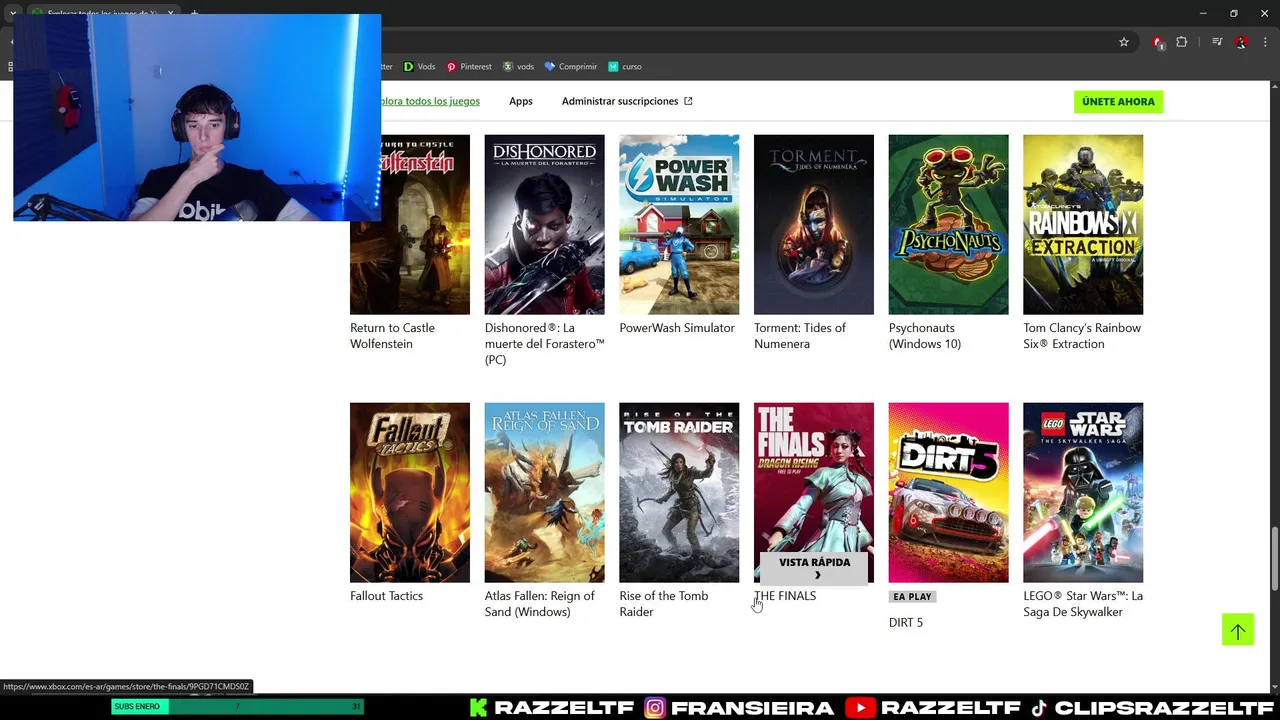Bookmark this page with the star icon
The image size is (1280, 720).
(x=1124, y=42)
